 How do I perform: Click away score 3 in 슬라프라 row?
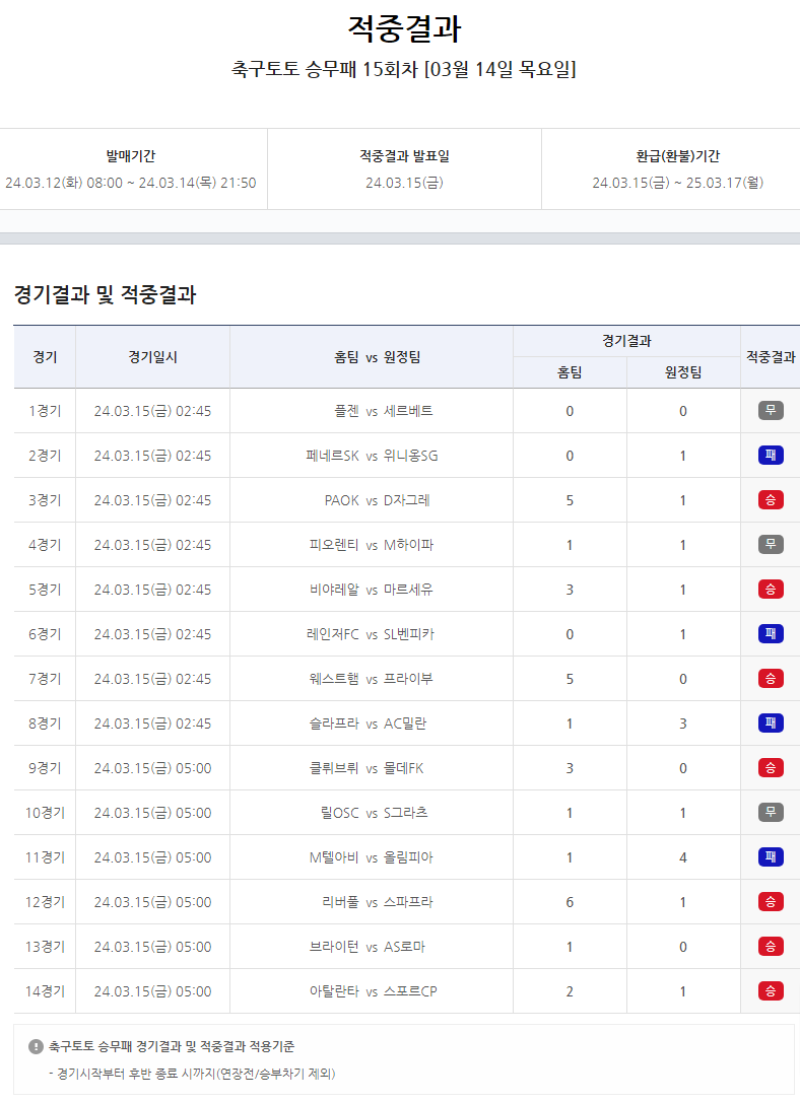tap(683, 723)
